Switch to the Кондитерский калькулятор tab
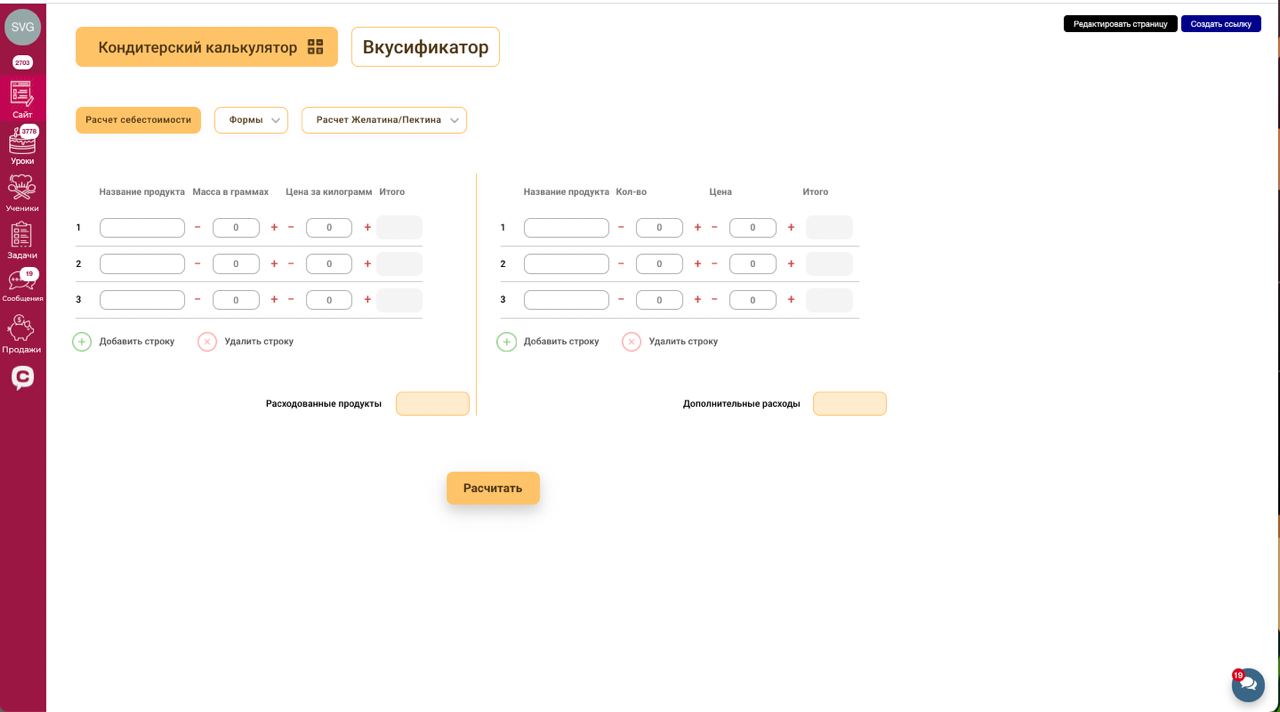This screenshot has width=1280, height=712. pos(207,47)
